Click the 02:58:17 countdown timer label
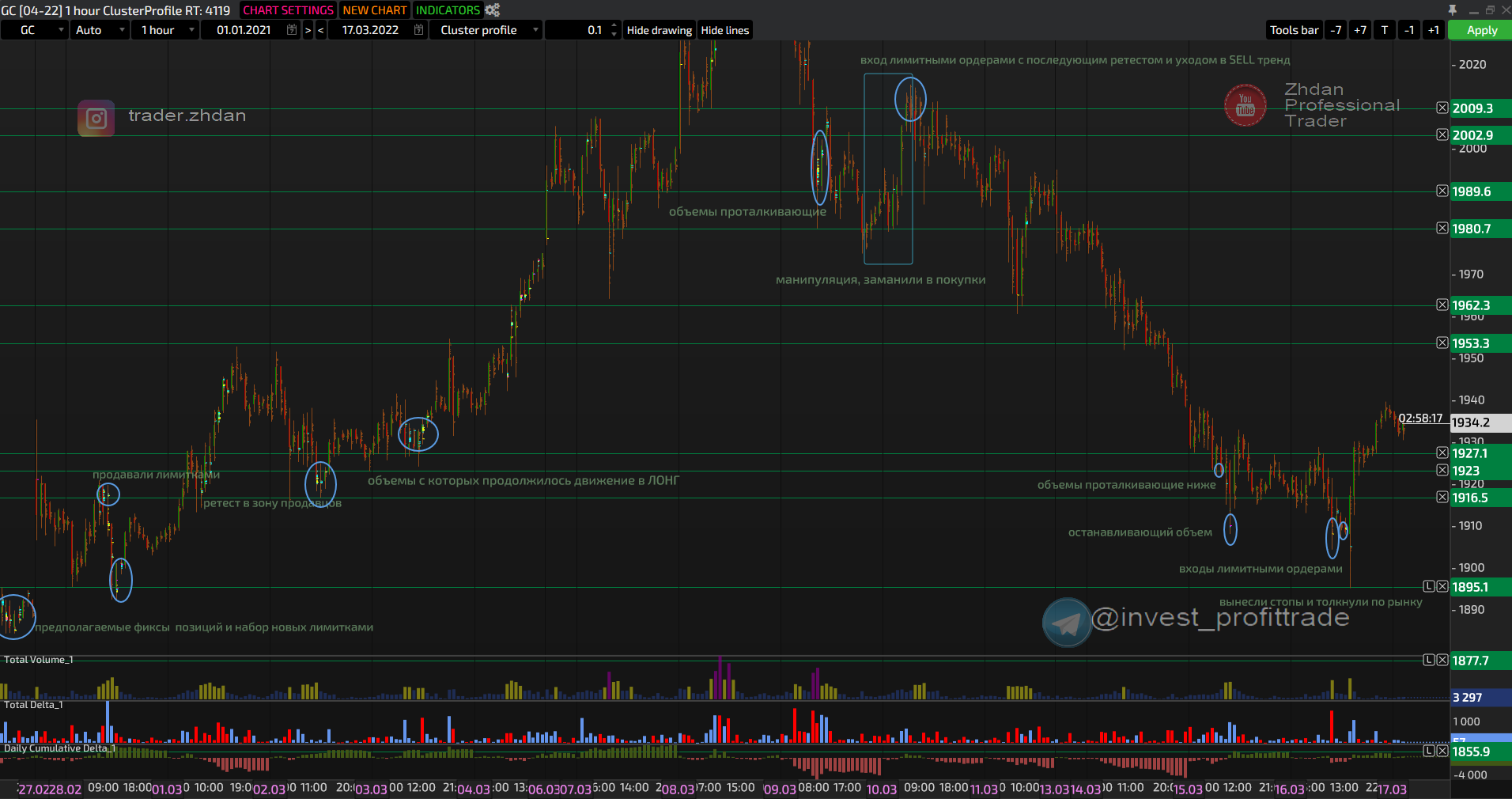Viewport: 1512px width, 799px height. coord(1420,418)
